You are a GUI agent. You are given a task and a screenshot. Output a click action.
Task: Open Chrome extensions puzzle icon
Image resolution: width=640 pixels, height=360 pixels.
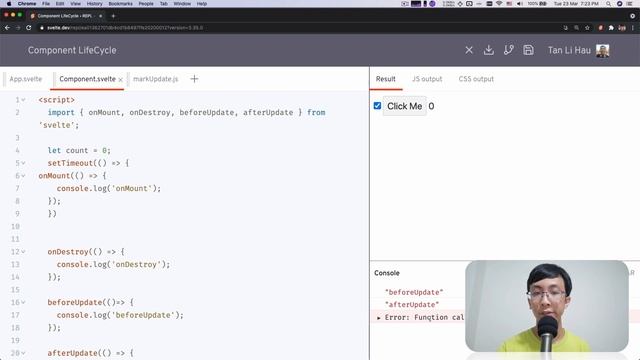611,28
